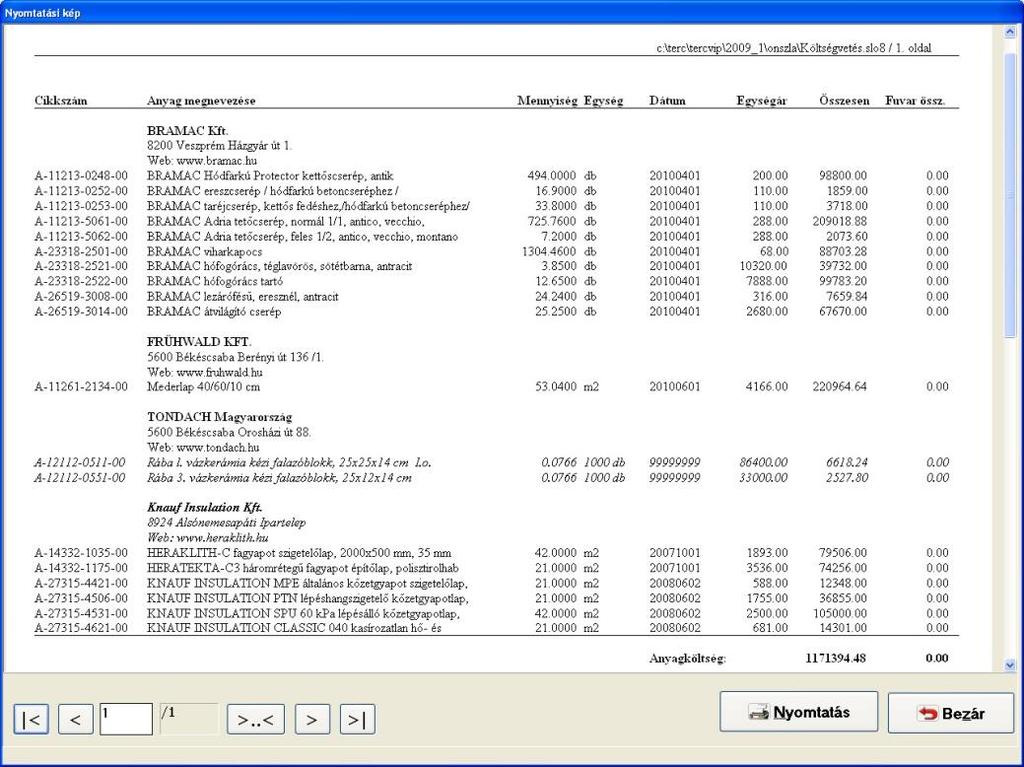Click unit price 10320.00
The image size is (1024, 767).
click(x=763, y=267)
